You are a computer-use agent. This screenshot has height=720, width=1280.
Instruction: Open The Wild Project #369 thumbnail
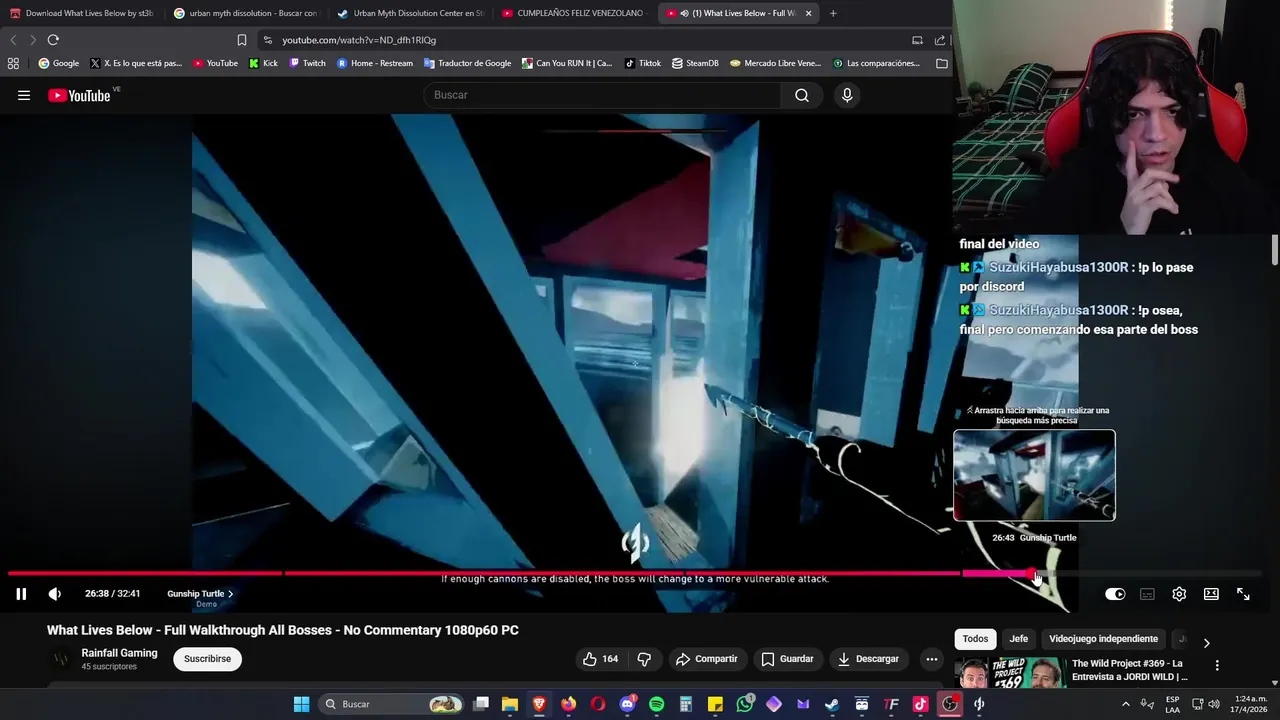pos(1010,673)
